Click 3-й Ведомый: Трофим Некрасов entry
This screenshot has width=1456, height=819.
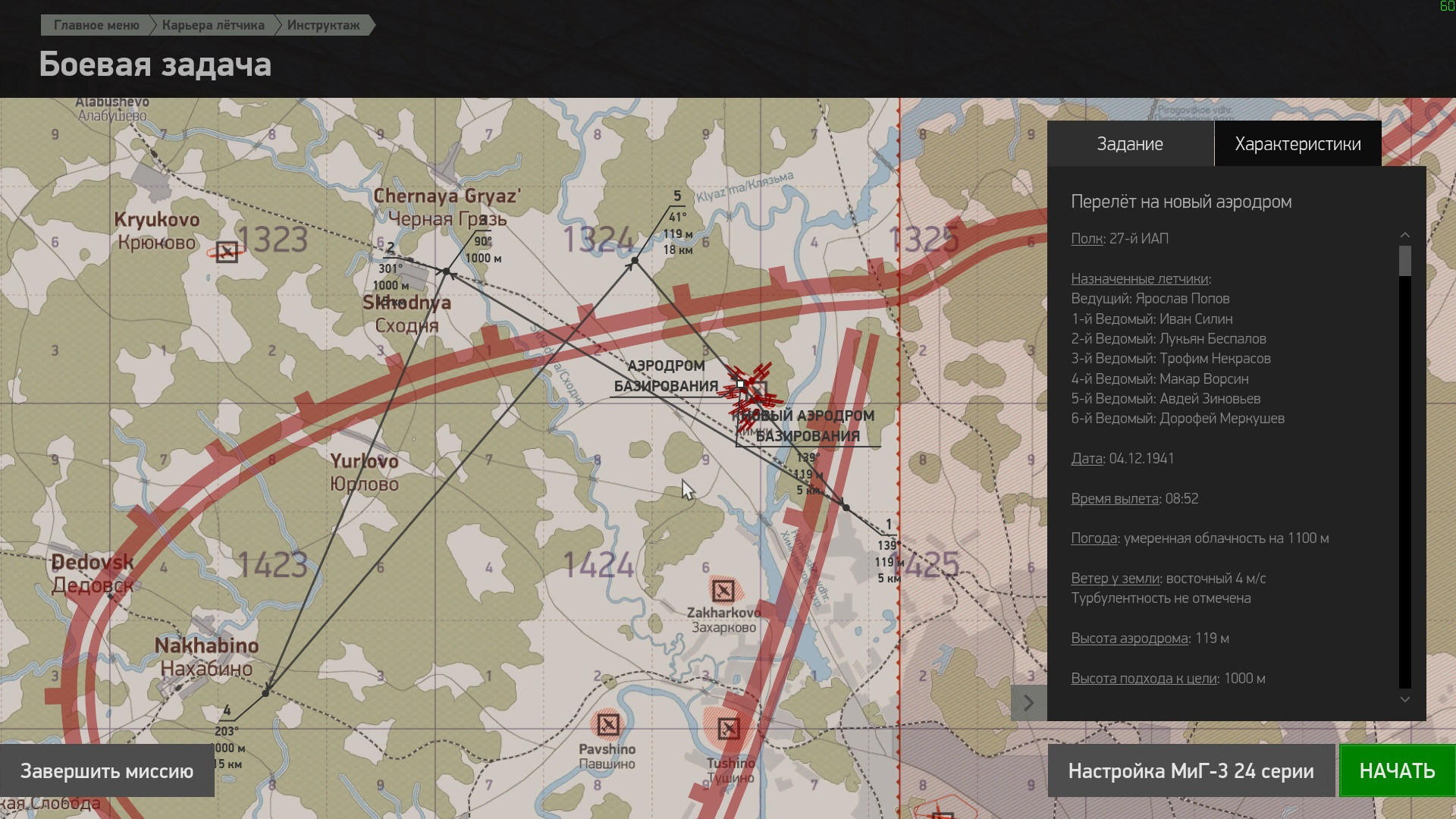pyautogui.click(x=1170, y=358)
